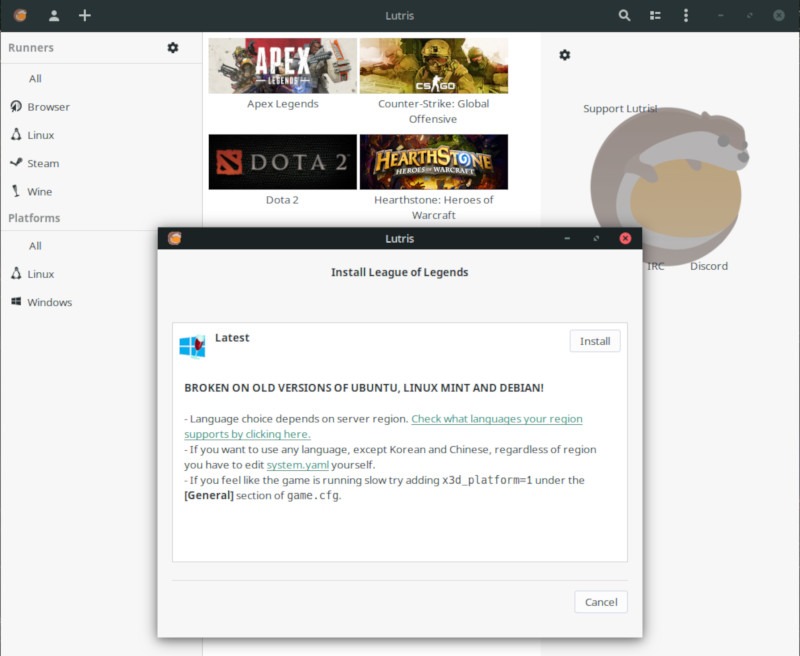Switch to list view using the view icon
Viewport: 800px width, 656px height.
(x=655, y=15)
